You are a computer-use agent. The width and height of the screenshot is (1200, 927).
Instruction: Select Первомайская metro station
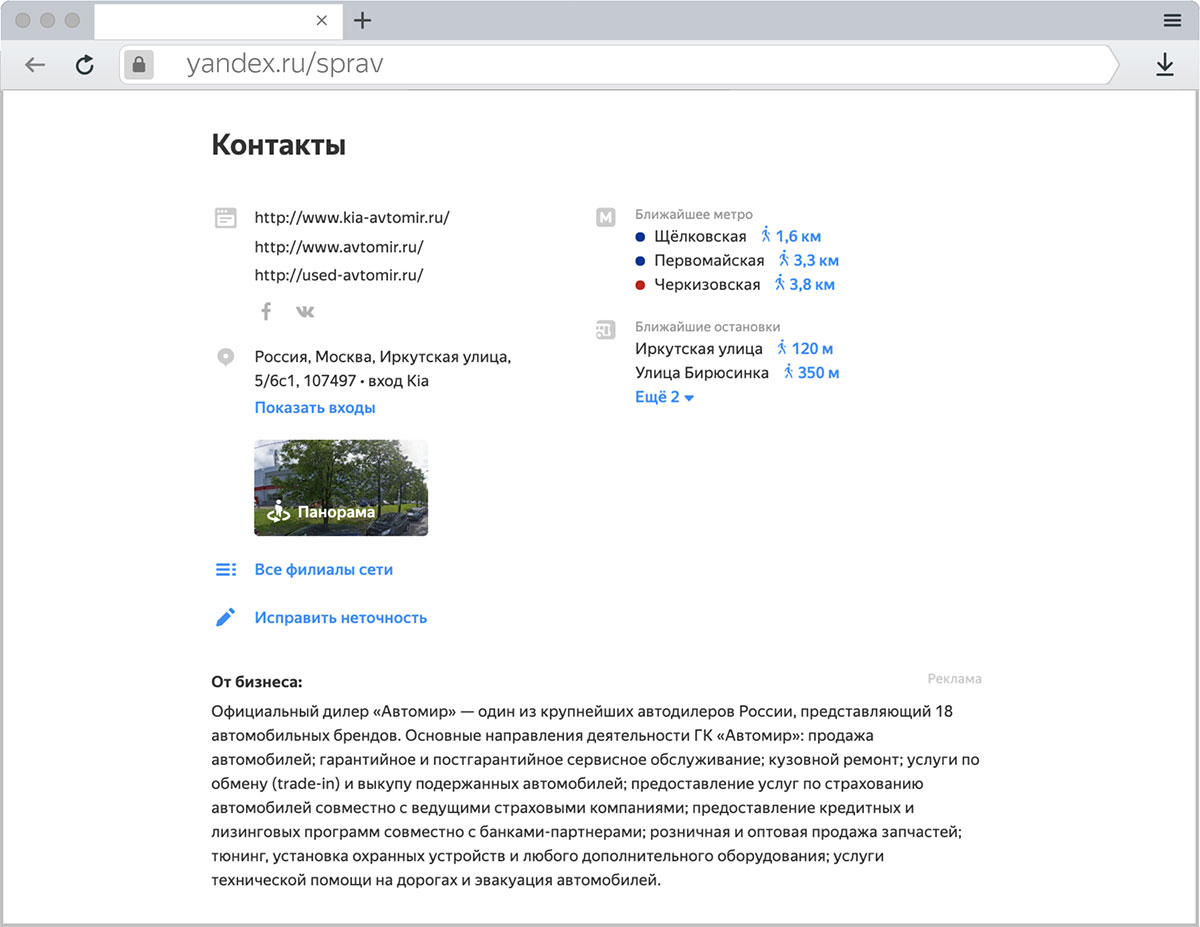coord(709,261)
